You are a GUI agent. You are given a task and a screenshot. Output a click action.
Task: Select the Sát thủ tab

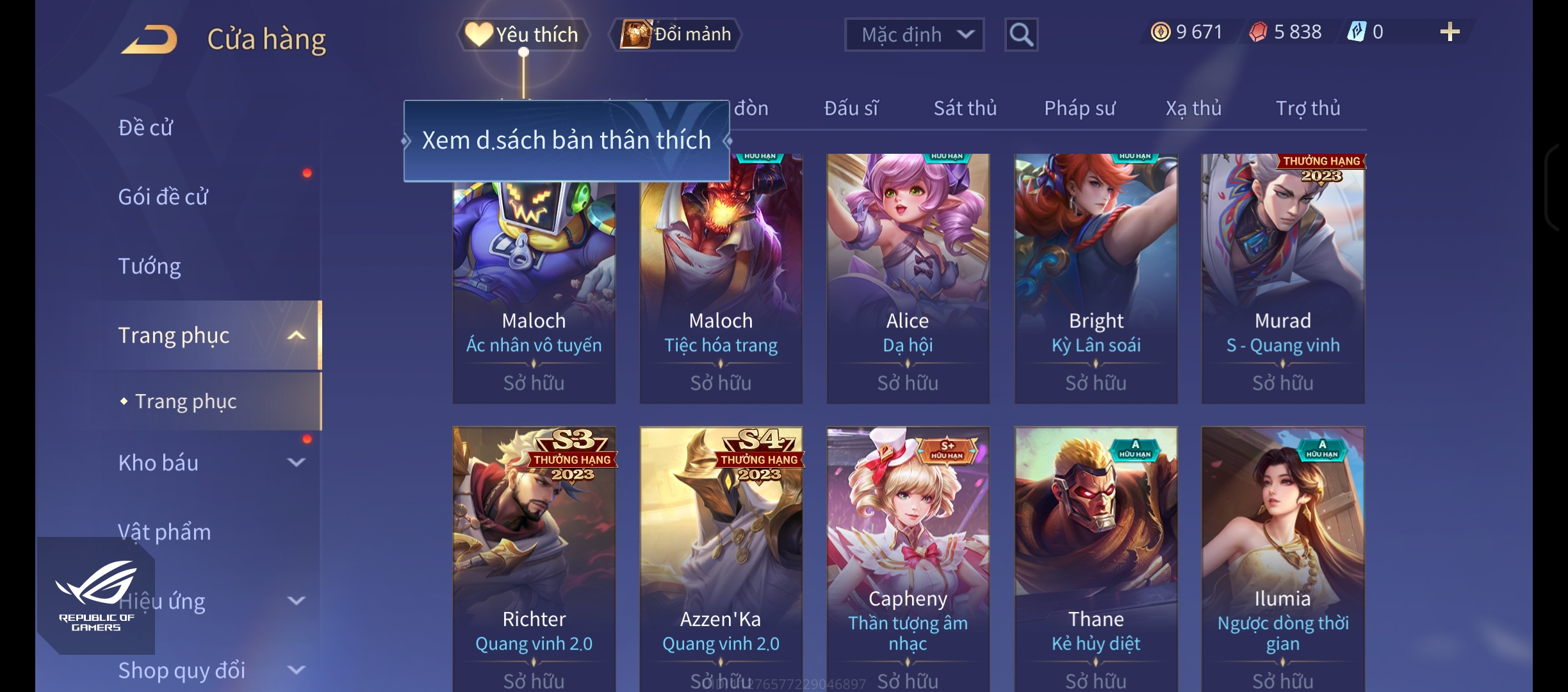click(x=965, y=108)
